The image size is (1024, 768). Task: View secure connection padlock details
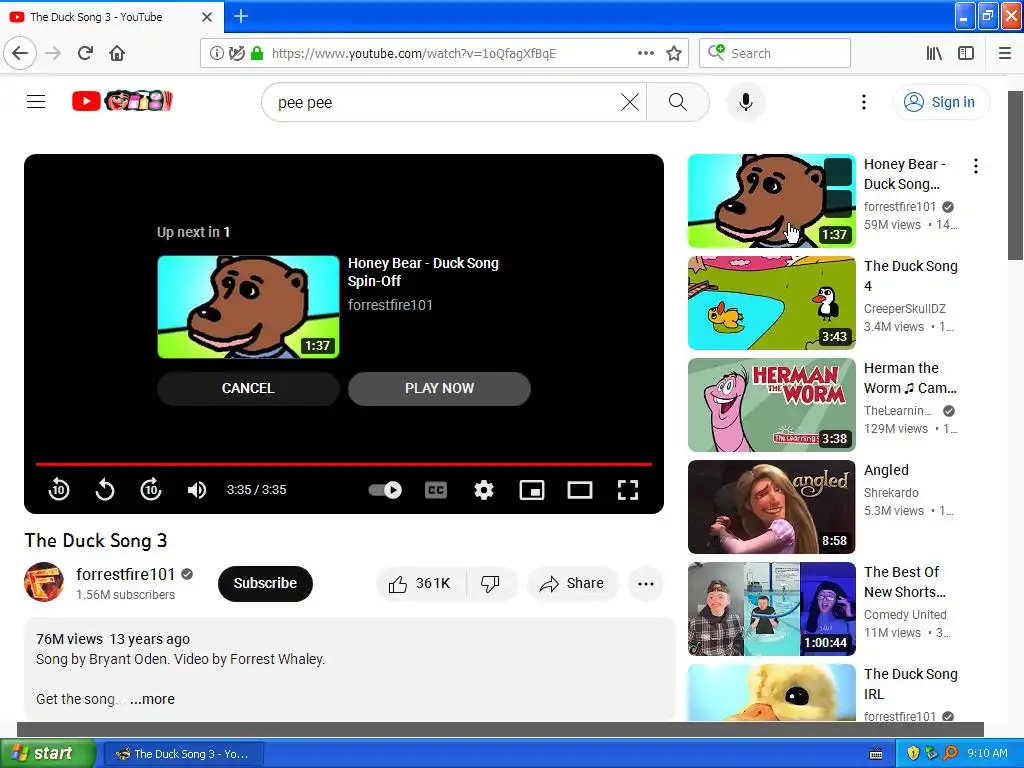[x=257, y=54]
